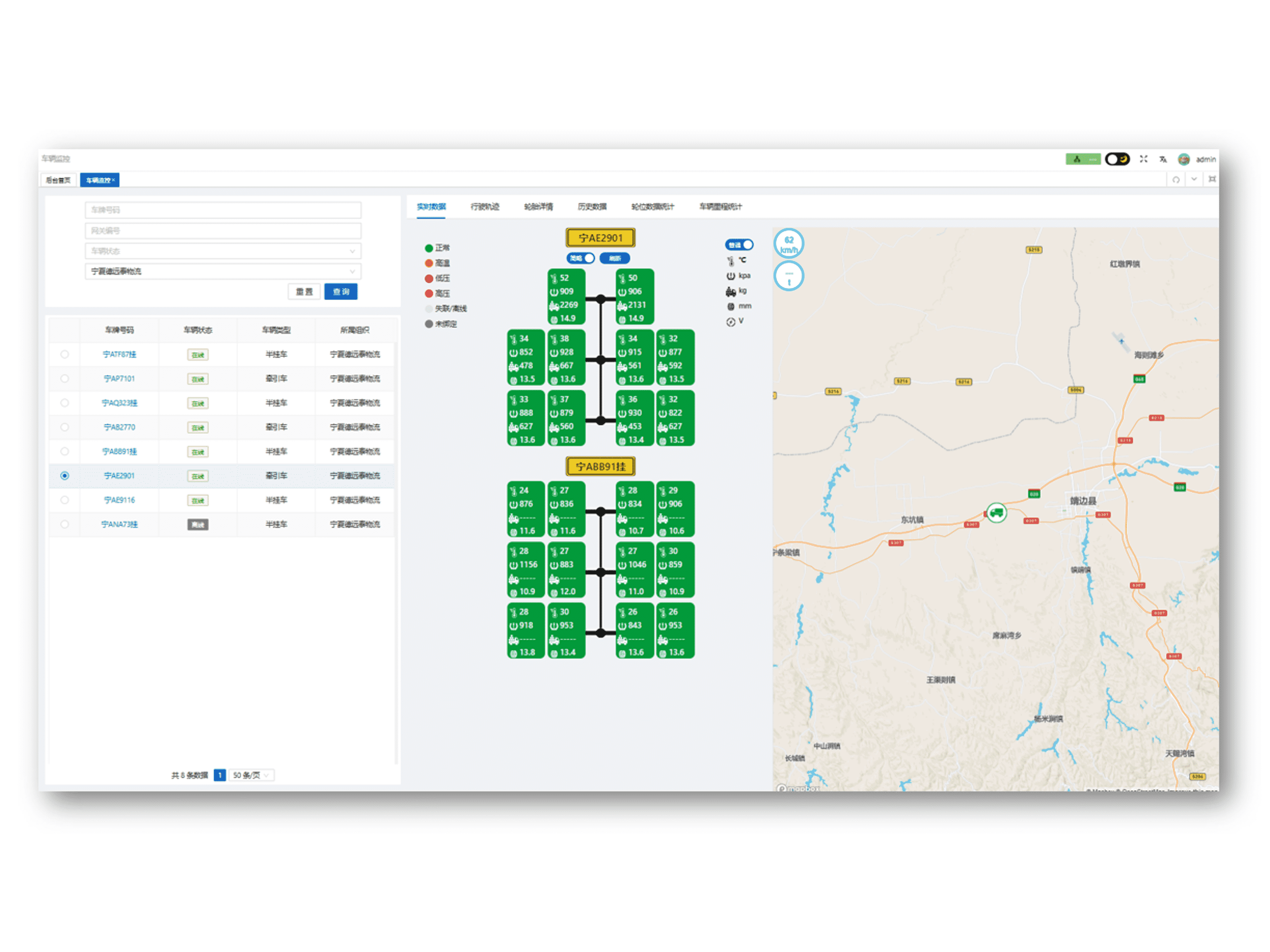Expand the tab options chevron
The height and width of the screenshot is (952, 1270).
coord(1194,179)
